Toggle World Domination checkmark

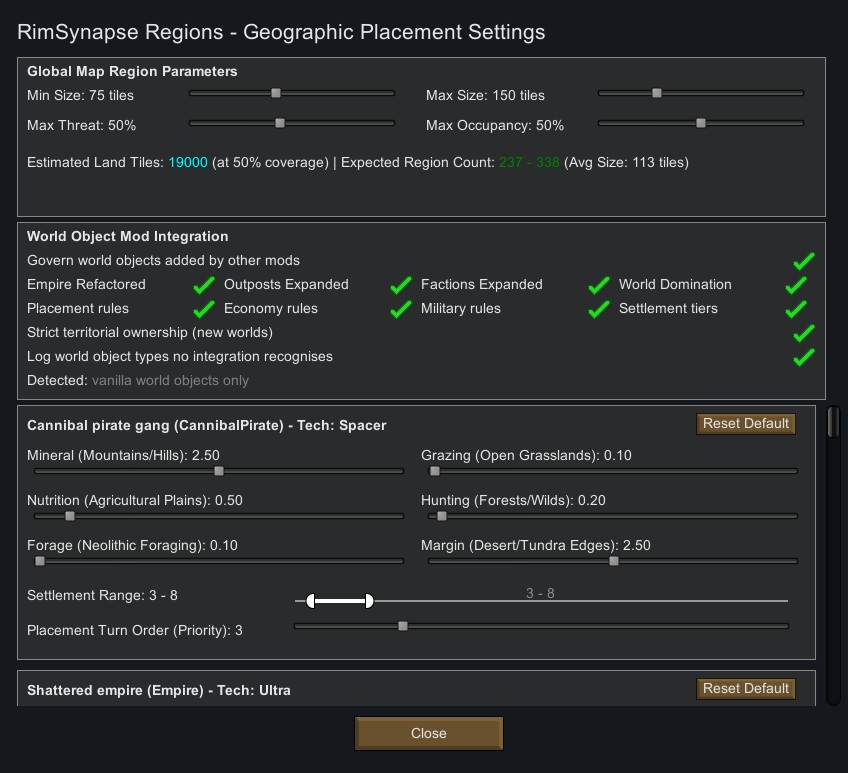[796, 285]
